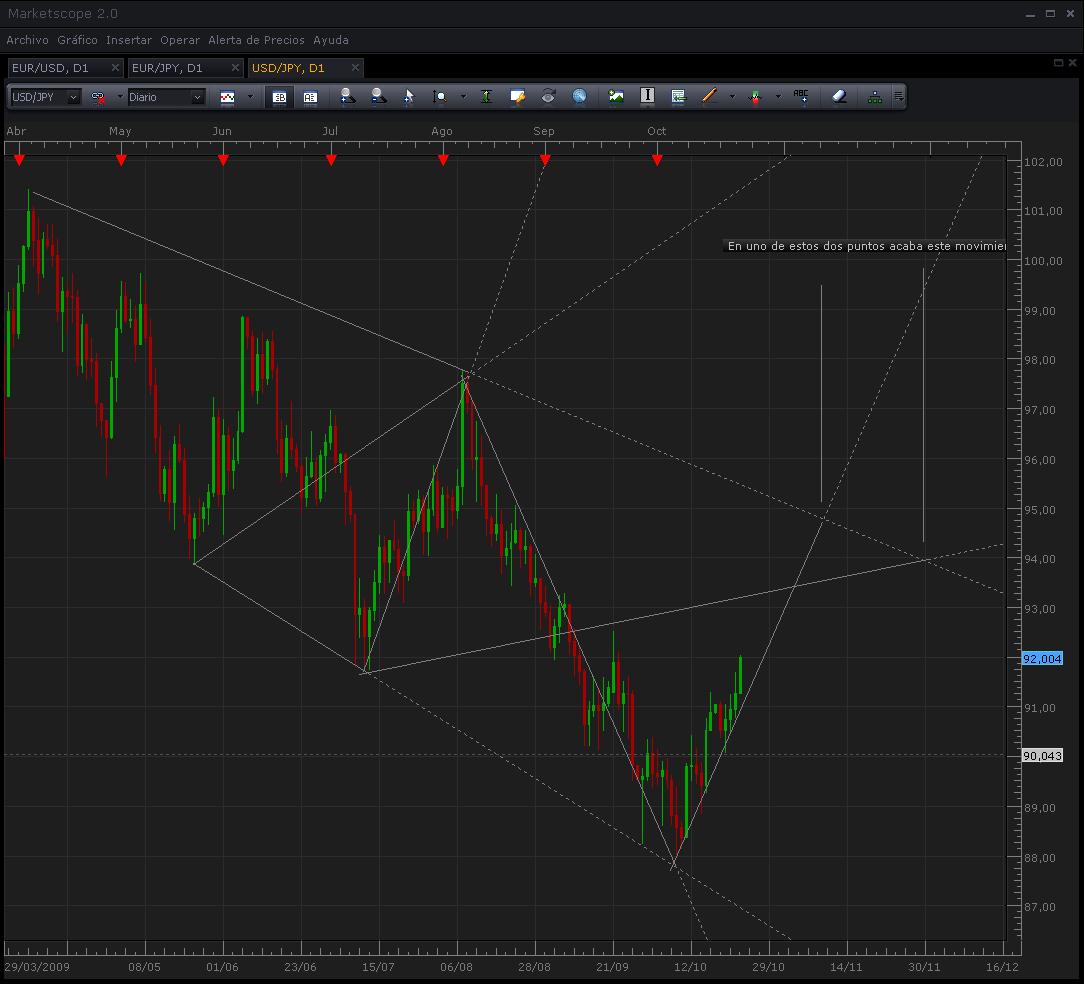The height and width of the screenshot is (987, 1085).
Task: Click the red marker under Oct
Action: point(657,161)
